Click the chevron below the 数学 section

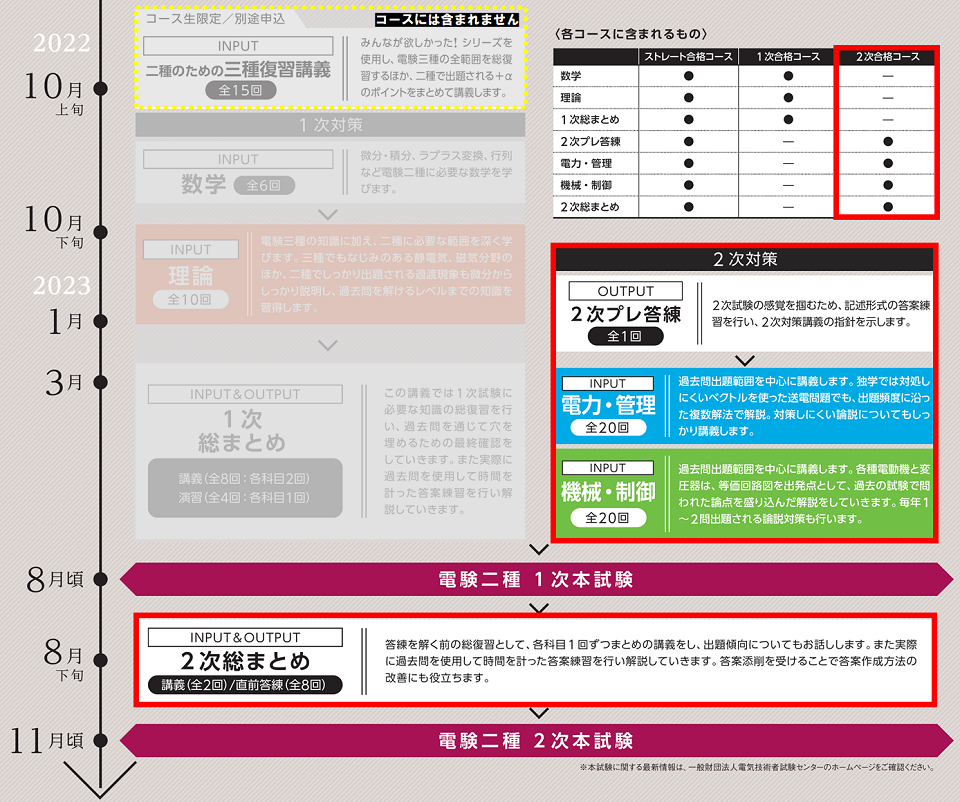pyautogui.click(x=327, y=214)
